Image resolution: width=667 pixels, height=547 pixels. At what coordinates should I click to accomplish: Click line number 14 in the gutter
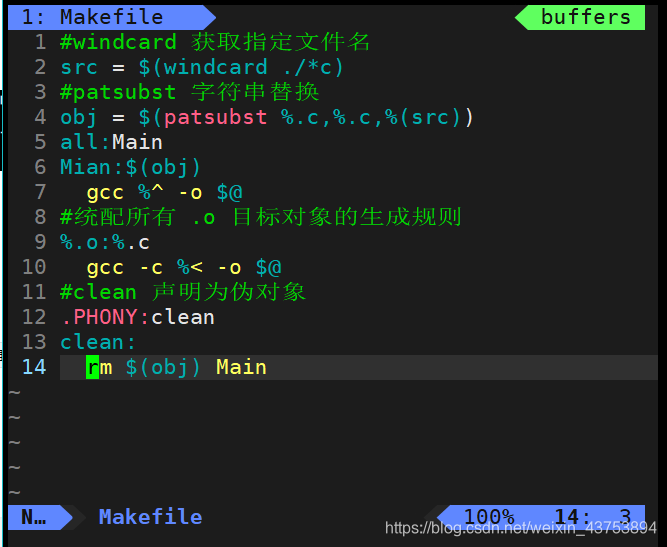point(34,367)
